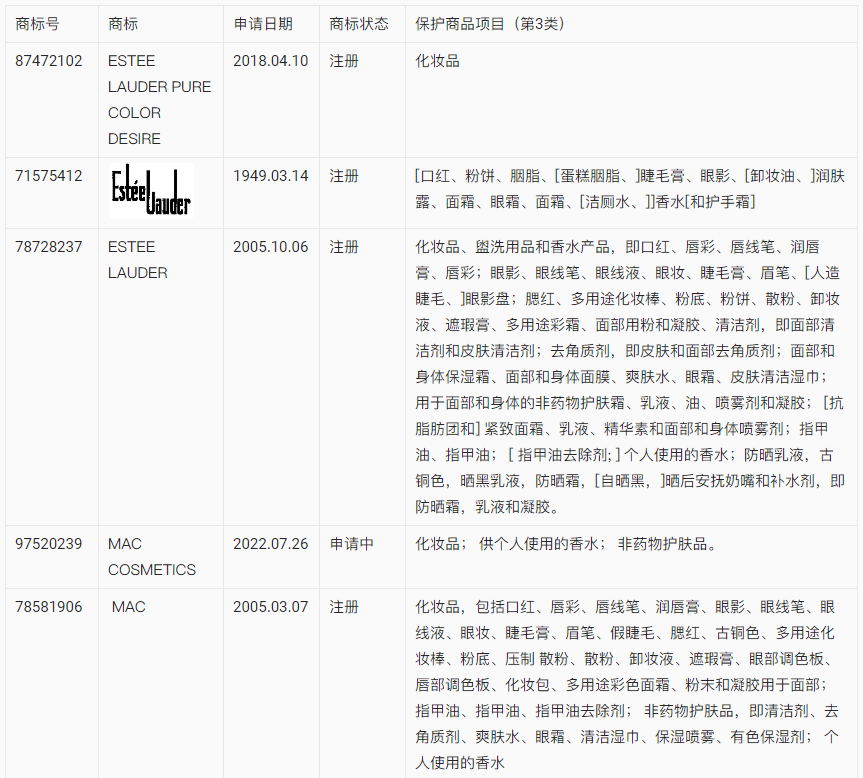Click trademark number 78728237
Image resolution: width=863 pixels, height=778 pixels.
point(48,246)
